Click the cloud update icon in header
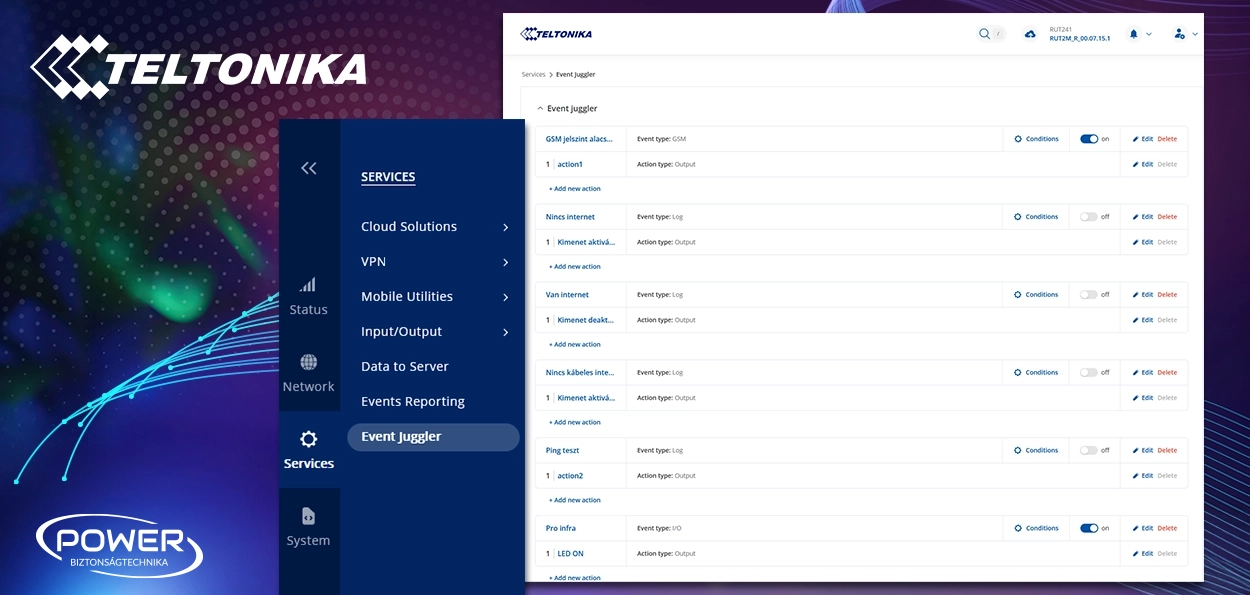Viewport: 1250px width, 595px height. (1030, 34)
